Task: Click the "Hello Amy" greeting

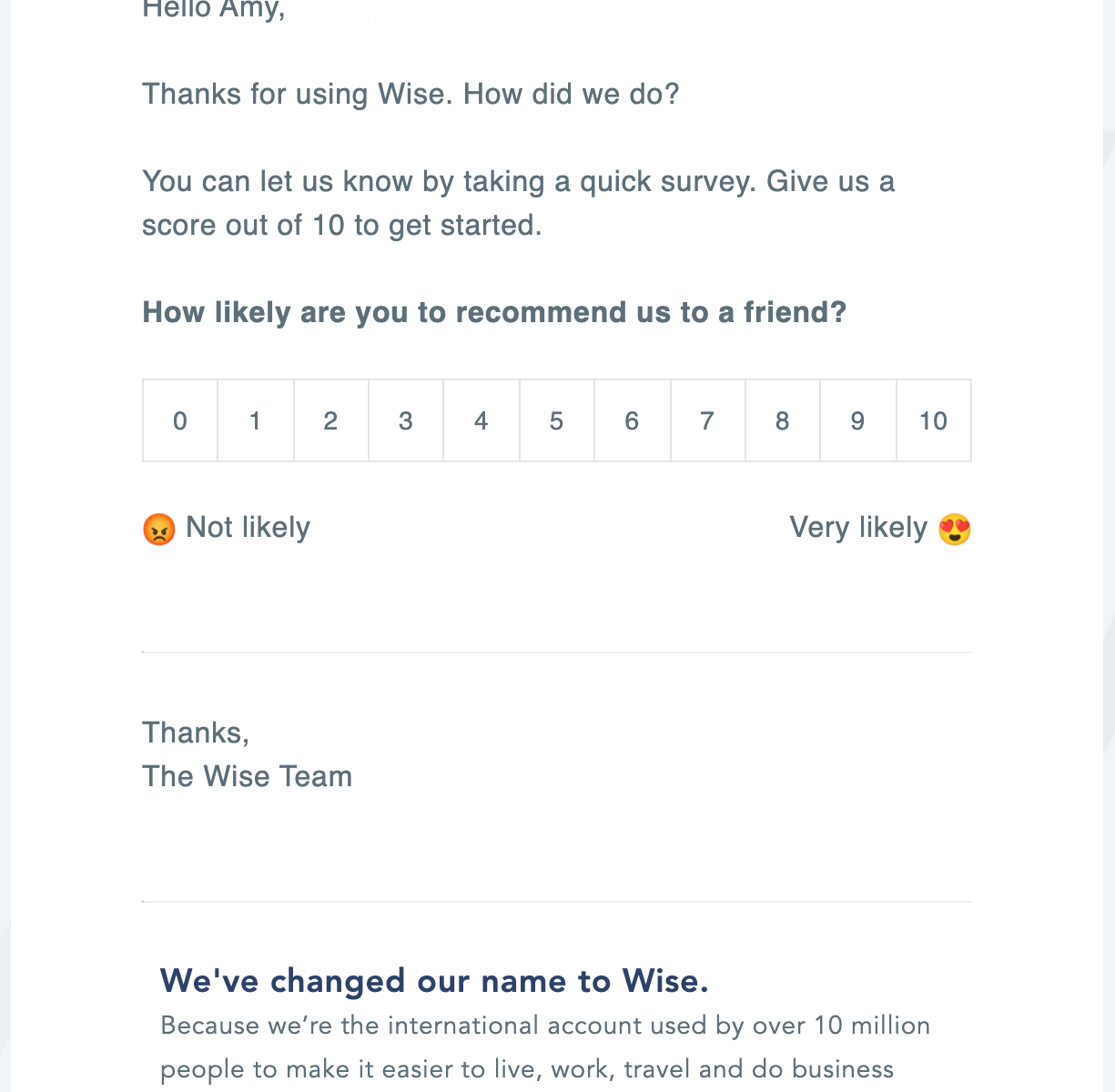Action: [214, 10]
